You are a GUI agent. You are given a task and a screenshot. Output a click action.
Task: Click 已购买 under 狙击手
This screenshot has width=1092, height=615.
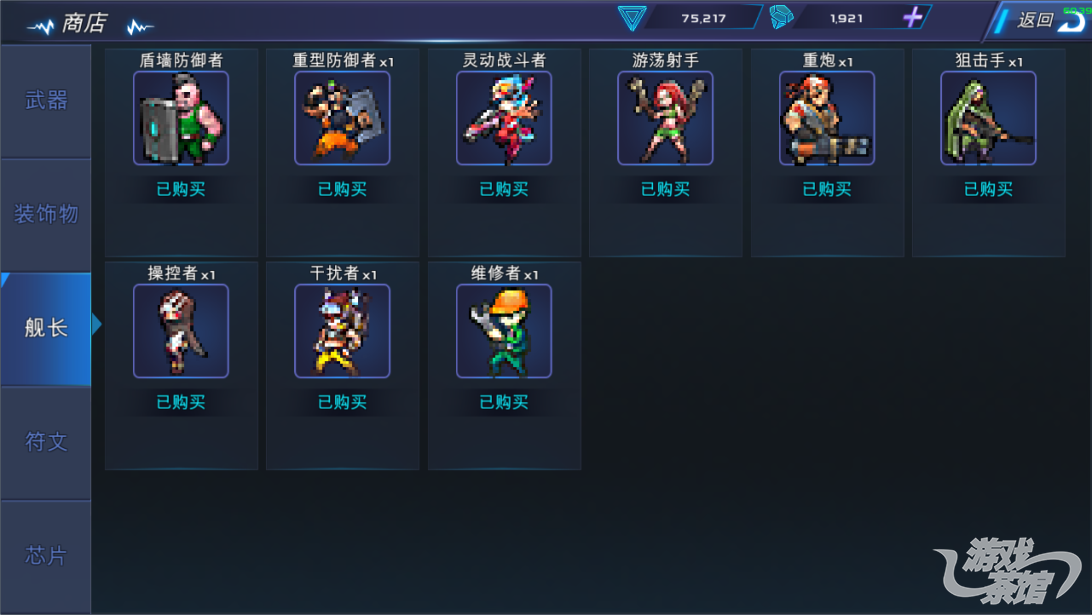pos(988,189)
